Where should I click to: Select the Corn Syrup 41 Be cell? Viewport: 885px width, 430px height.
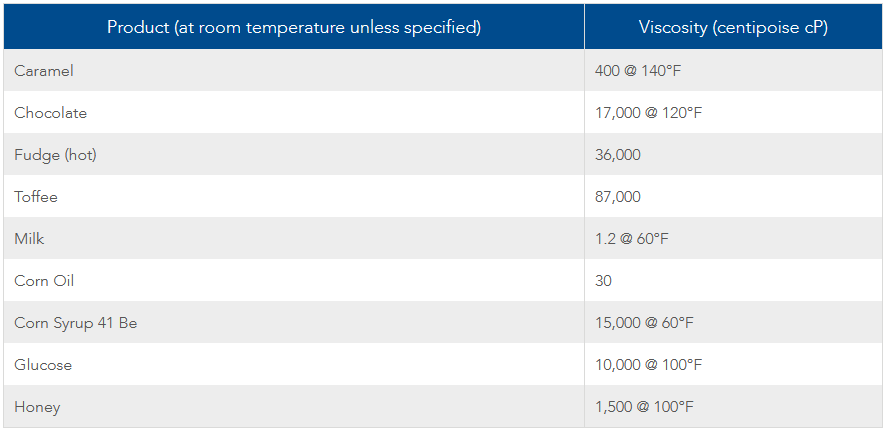pos(294,322)
